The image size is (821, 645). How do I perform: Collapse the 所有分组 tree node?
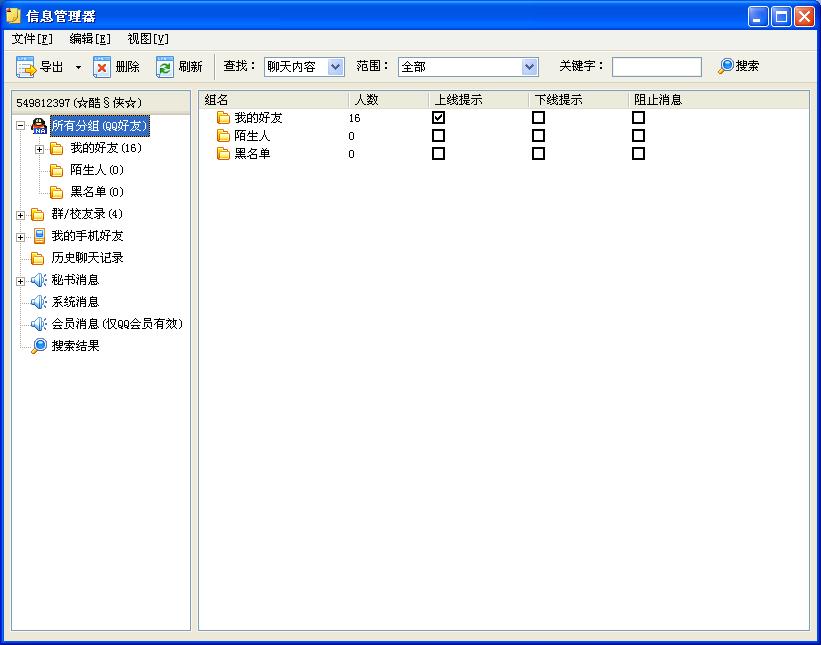click(x=20, y=126)
